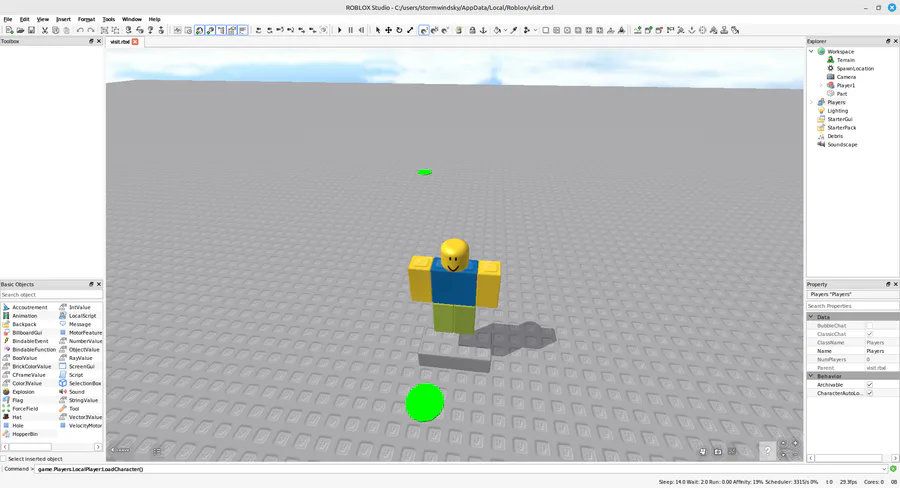Open the File menu

click(x=7, y=19)
